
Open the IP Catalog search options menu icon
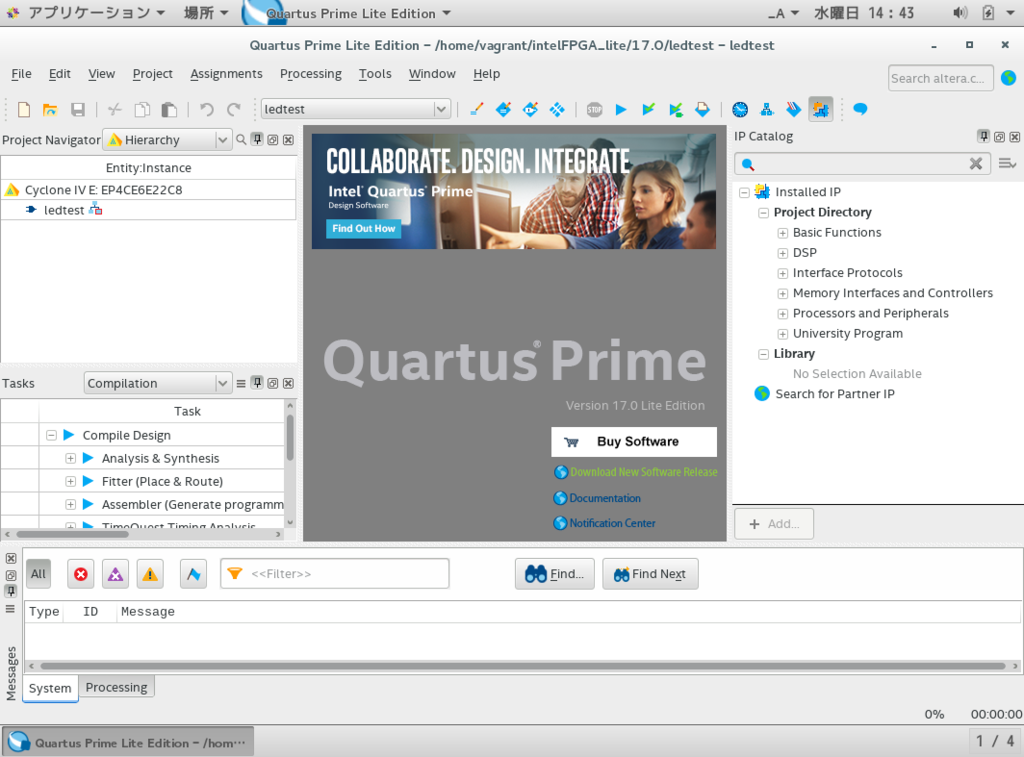[1008, 163]
